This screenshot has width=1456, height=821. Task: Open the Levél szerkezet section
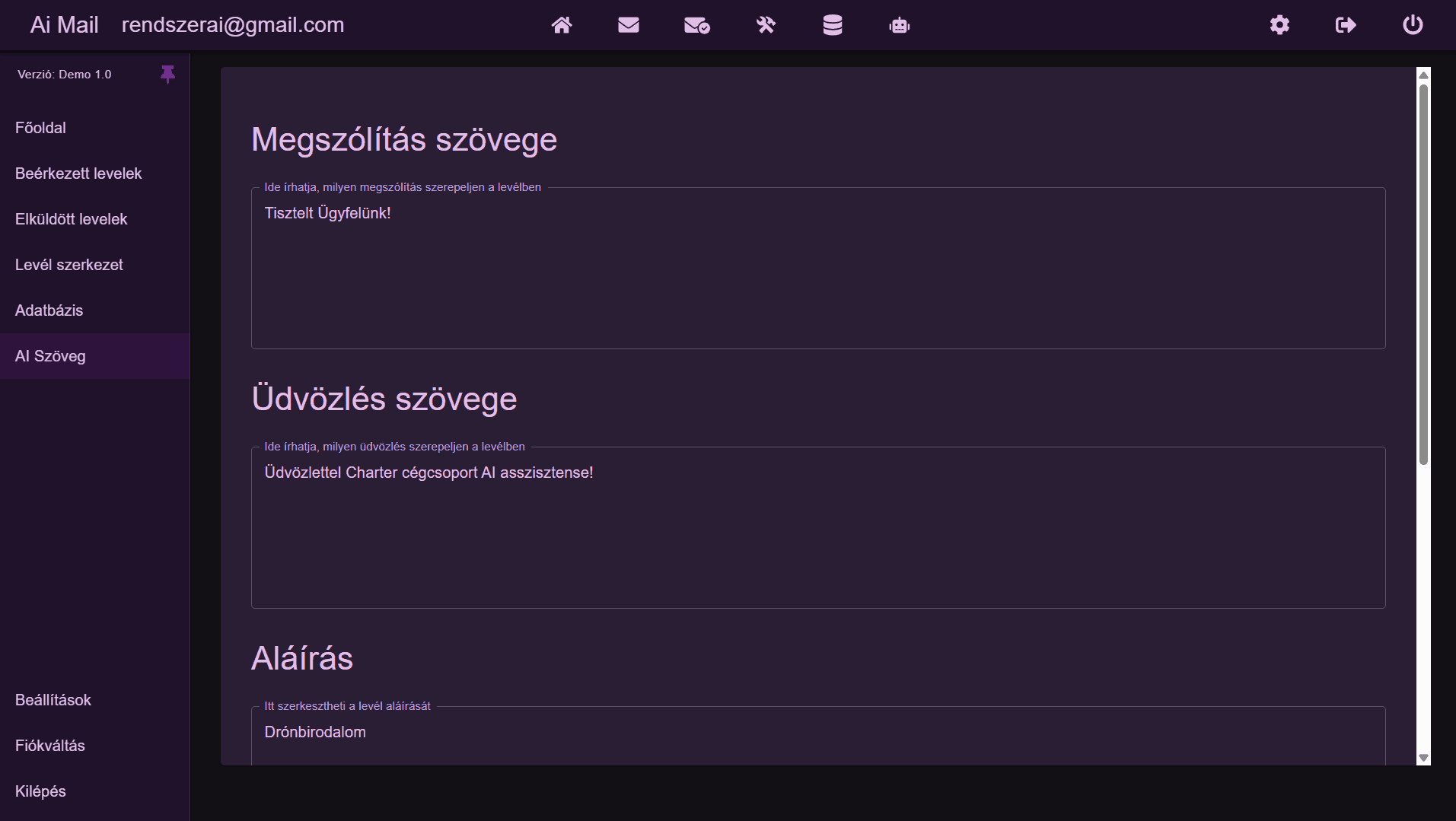tap(69, 265)
